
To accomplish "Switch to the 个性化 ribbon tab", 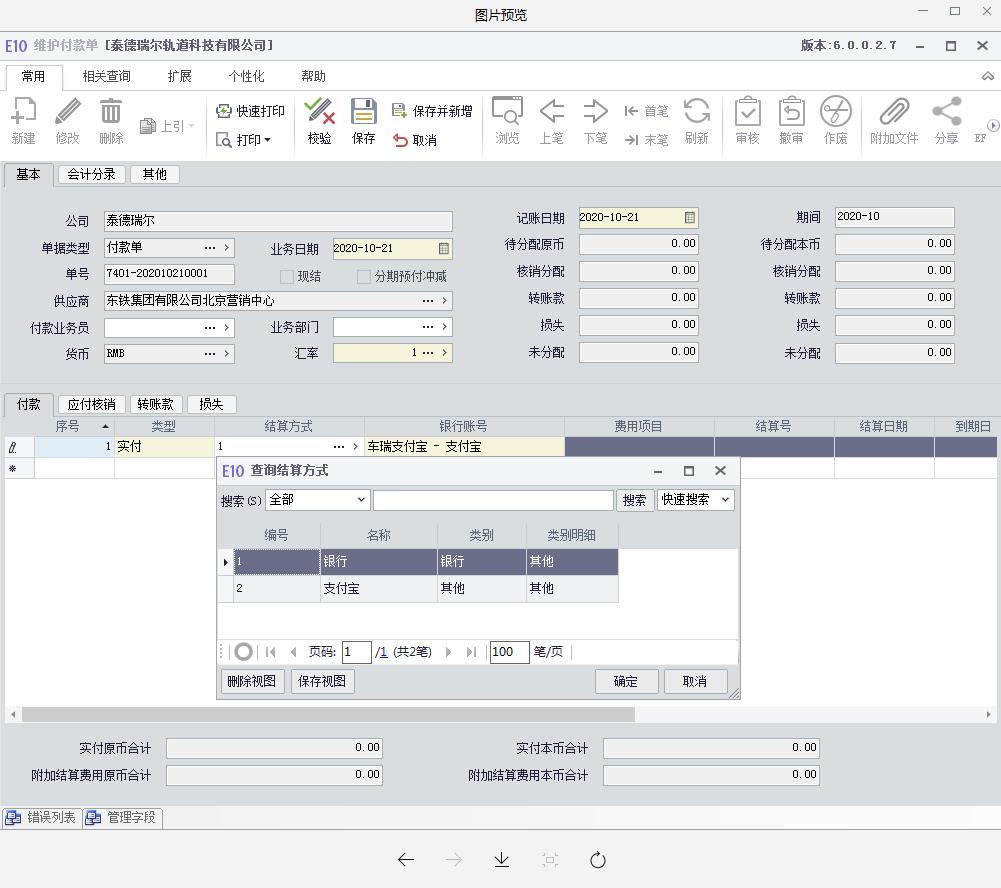I will pos(246,77).
